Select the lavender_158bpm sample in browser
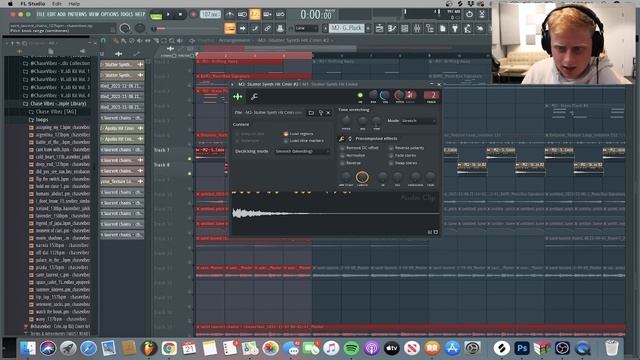Viewport: 640px width, 360px height. [x=60, y=216]
